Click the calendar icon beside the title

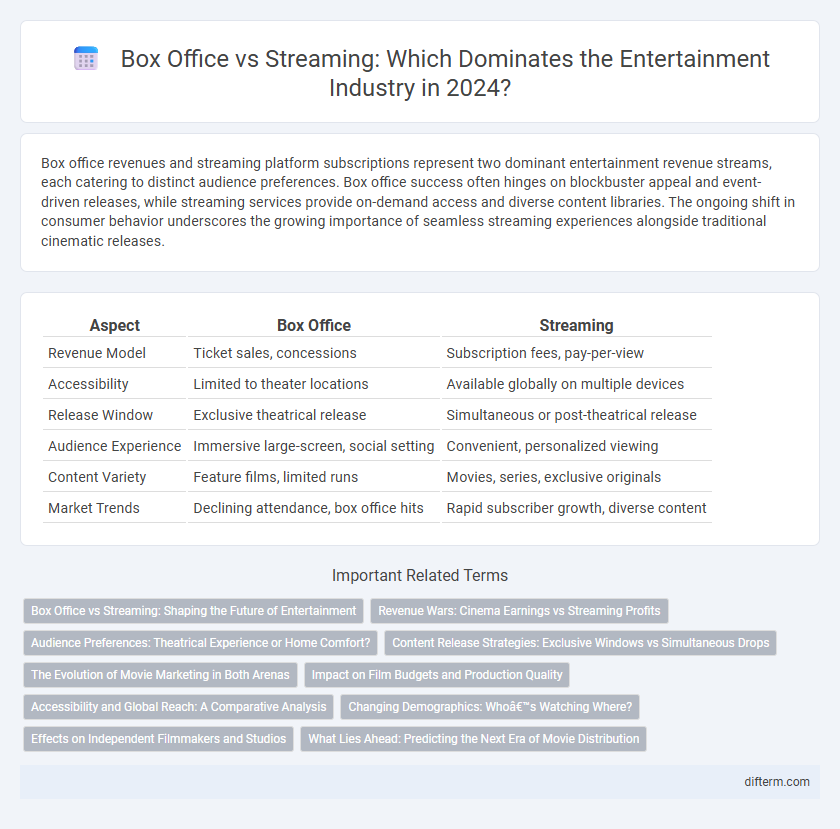[x=86, y=58]
